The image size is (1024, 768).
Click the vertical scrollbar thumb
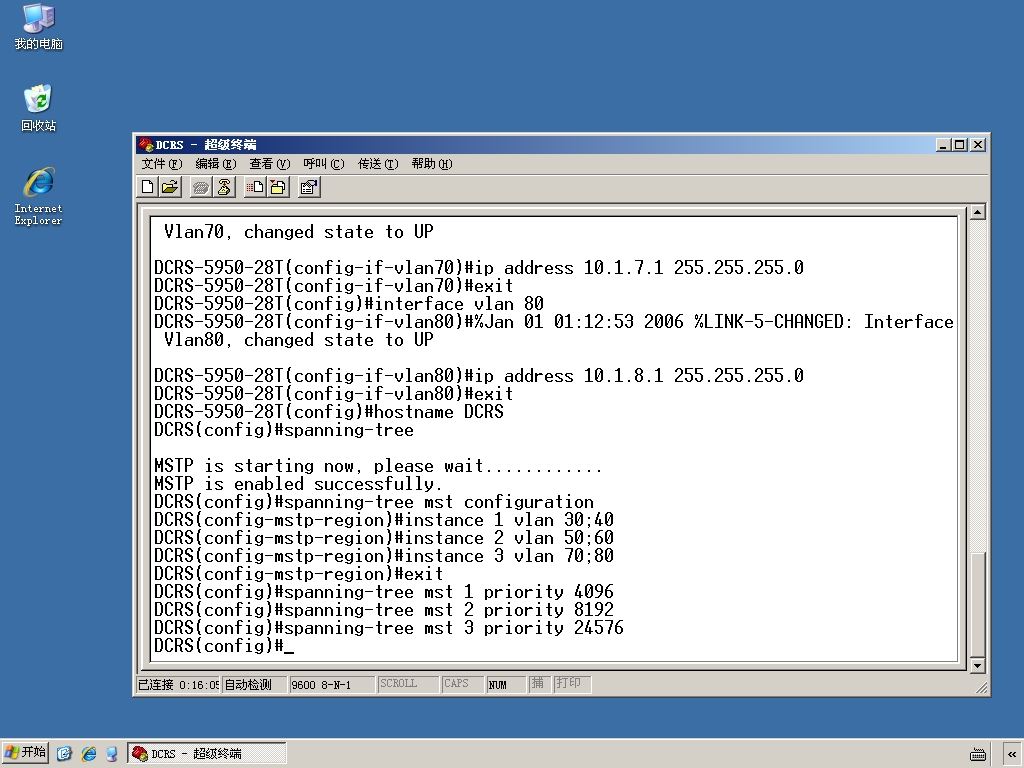(x=978, y=604)
